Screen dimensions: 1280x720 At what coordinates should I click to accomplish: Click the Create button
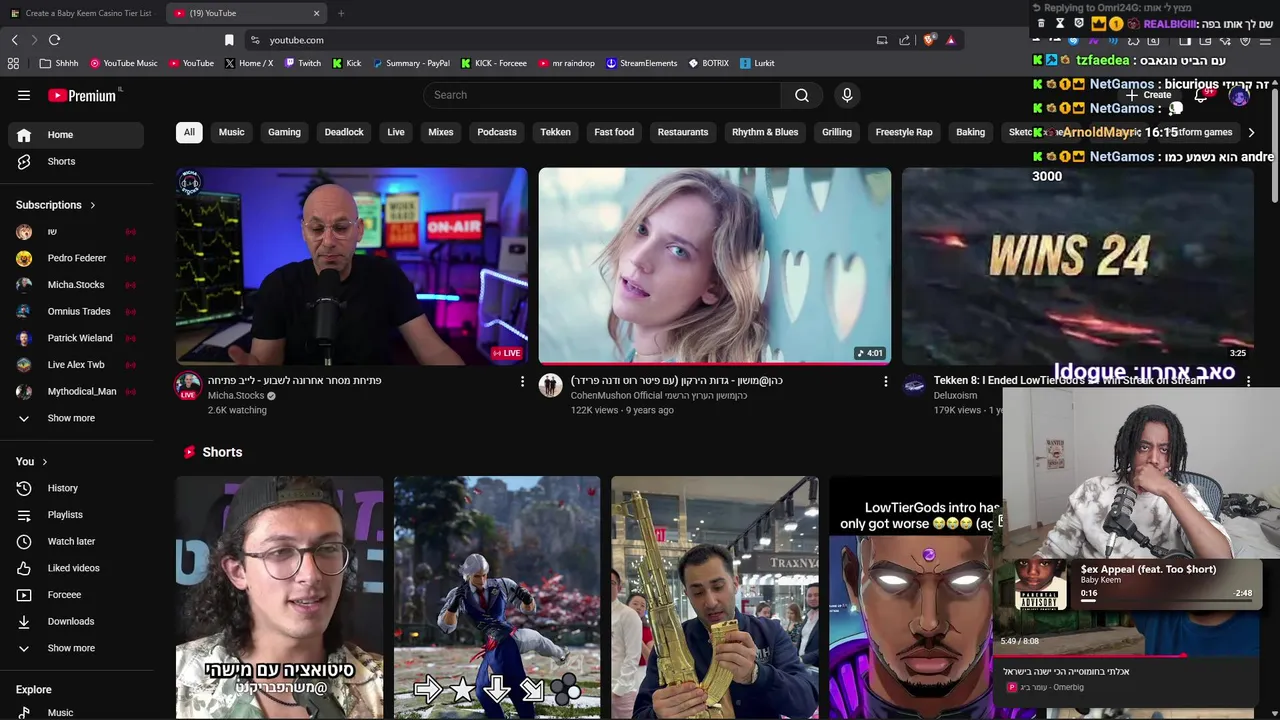(1149, 95)
